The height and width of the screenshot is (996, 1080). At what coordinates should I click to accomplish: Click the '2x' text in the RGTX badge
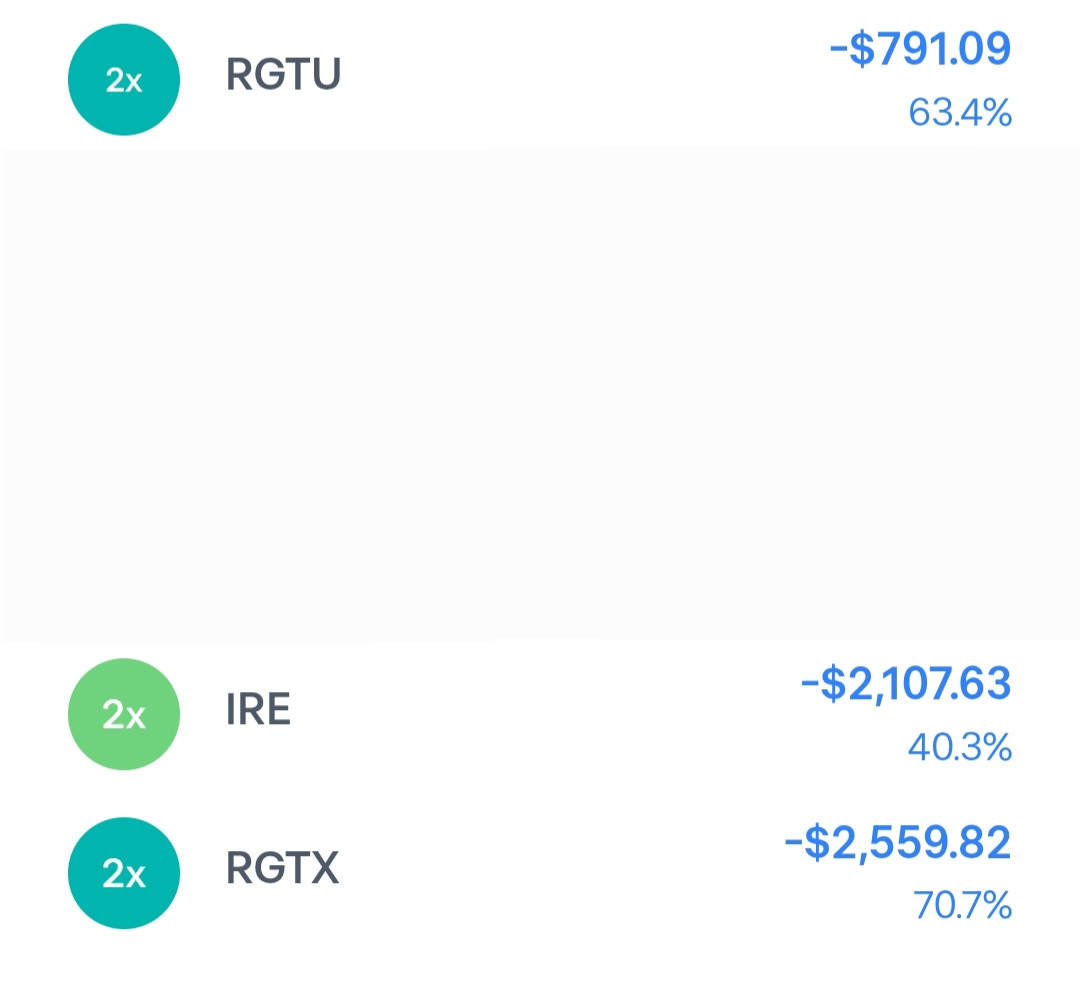124,873
